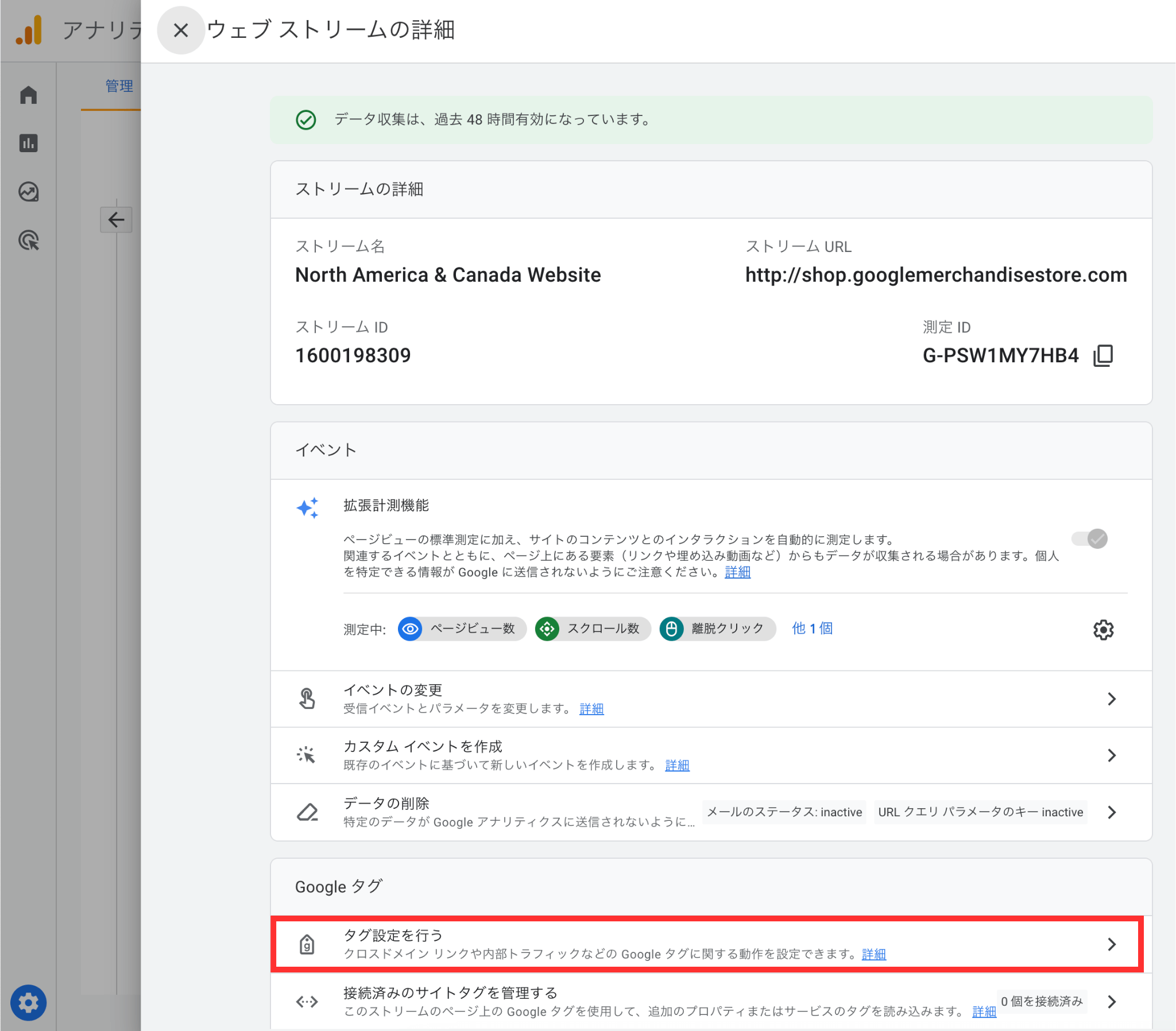
Task: Click the Google タグ section heading
Action: (339, 886)
